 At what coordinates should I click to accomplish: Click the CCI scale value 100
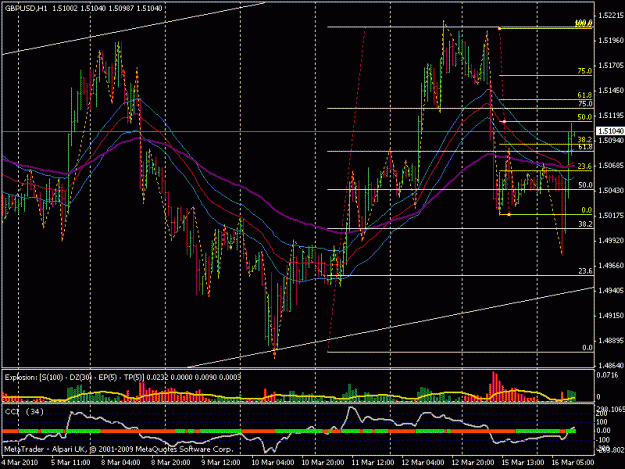click(602, 422)
